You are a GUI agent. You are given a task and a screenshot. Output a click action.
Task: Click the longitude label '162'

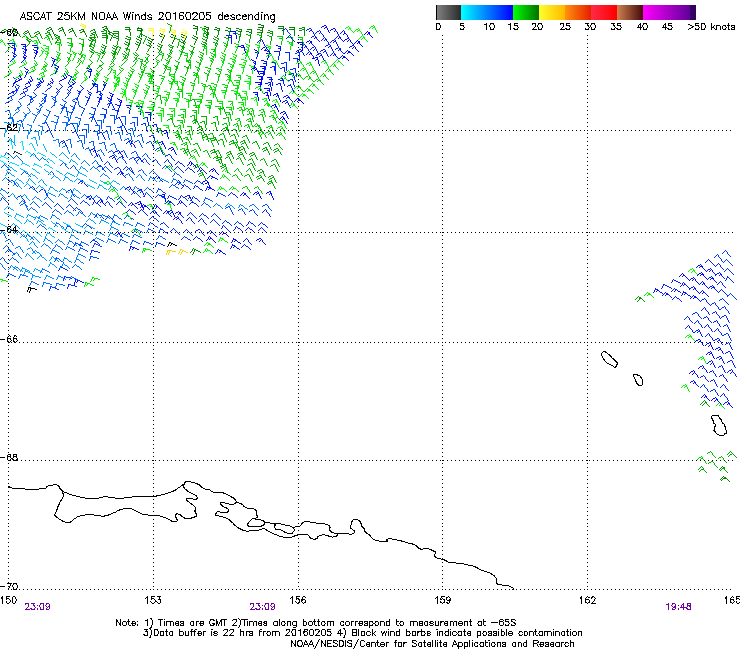point(587,599)
